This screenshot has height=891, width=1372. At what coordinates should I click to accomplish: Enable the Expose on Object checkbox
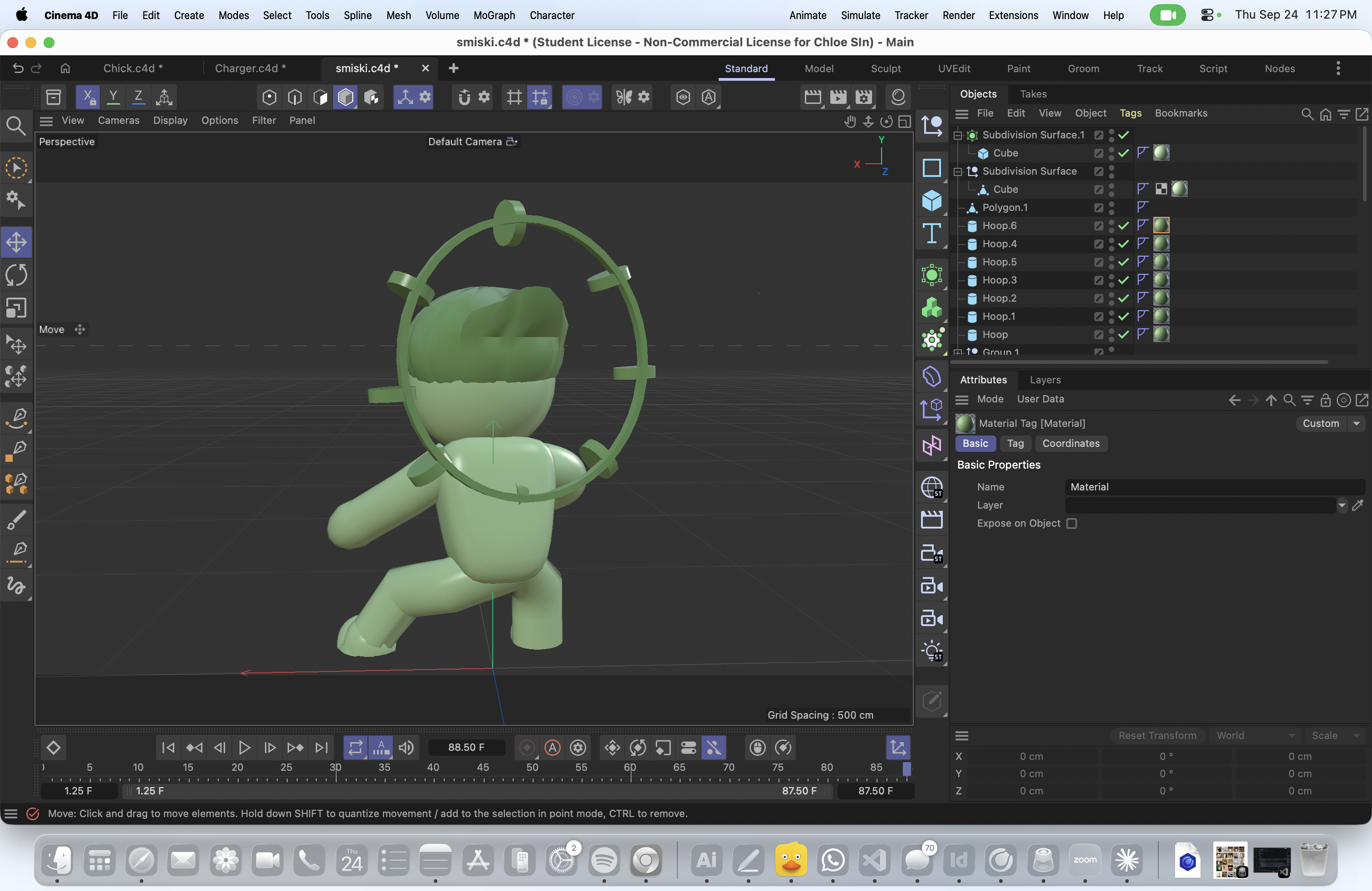pos(1072,524)
